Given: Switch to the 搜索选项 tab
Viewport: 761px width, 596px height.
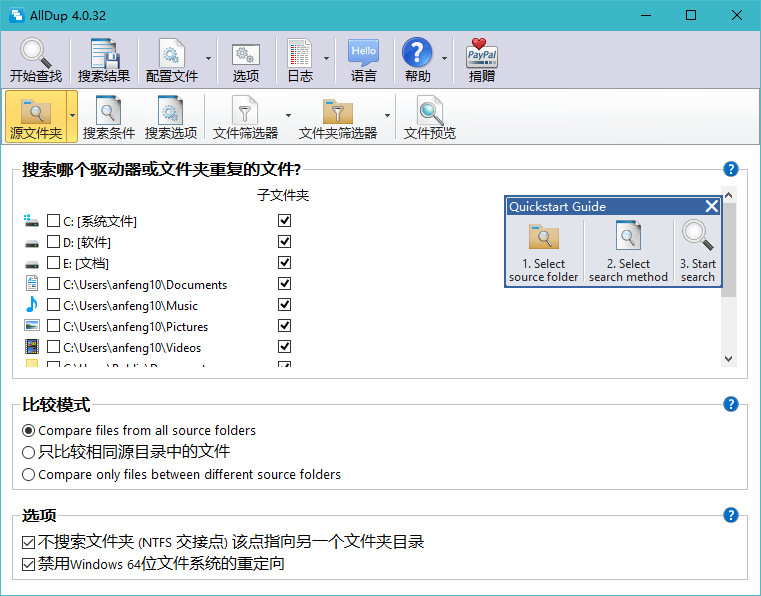Looking at the screenshot, I should 170,117.
